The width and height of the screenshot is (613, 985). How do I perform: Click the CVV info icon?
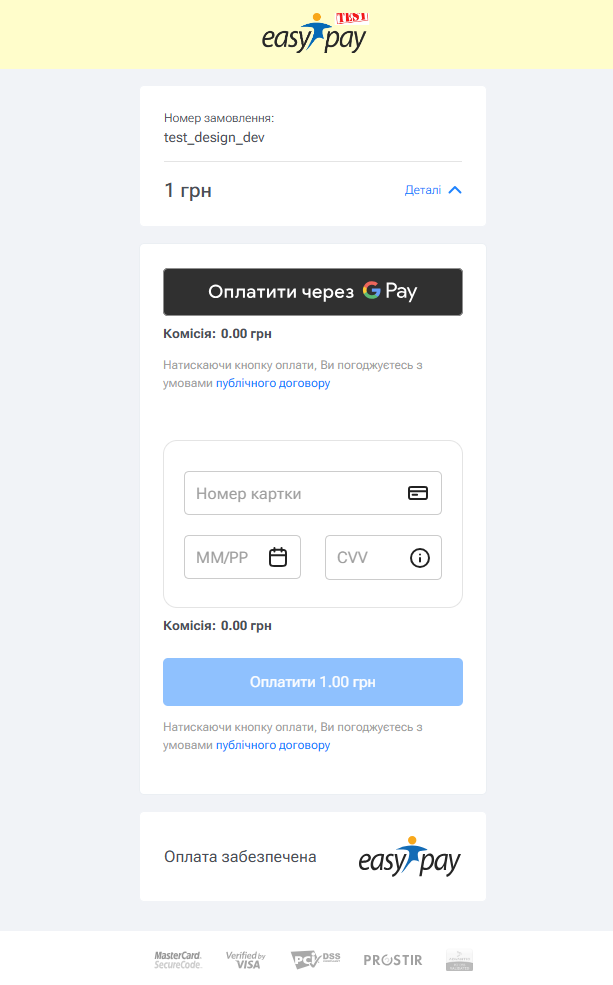point(420,557)
